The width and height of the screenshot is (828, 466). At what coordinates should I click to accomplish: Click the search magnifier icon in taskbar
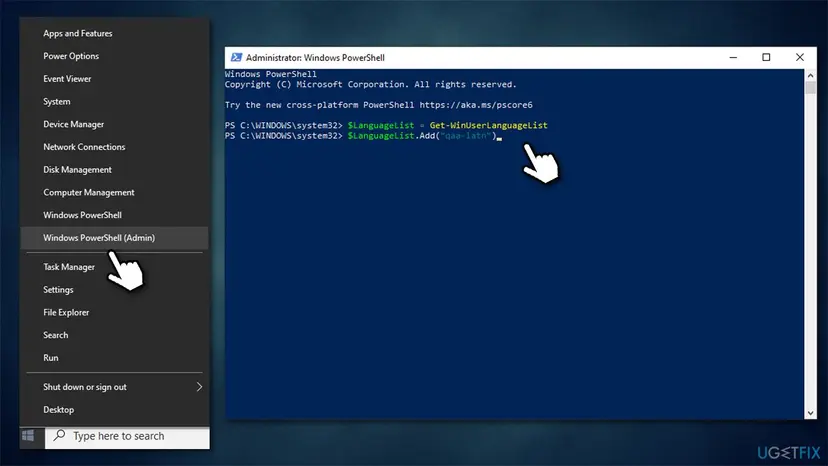[60, 435]
